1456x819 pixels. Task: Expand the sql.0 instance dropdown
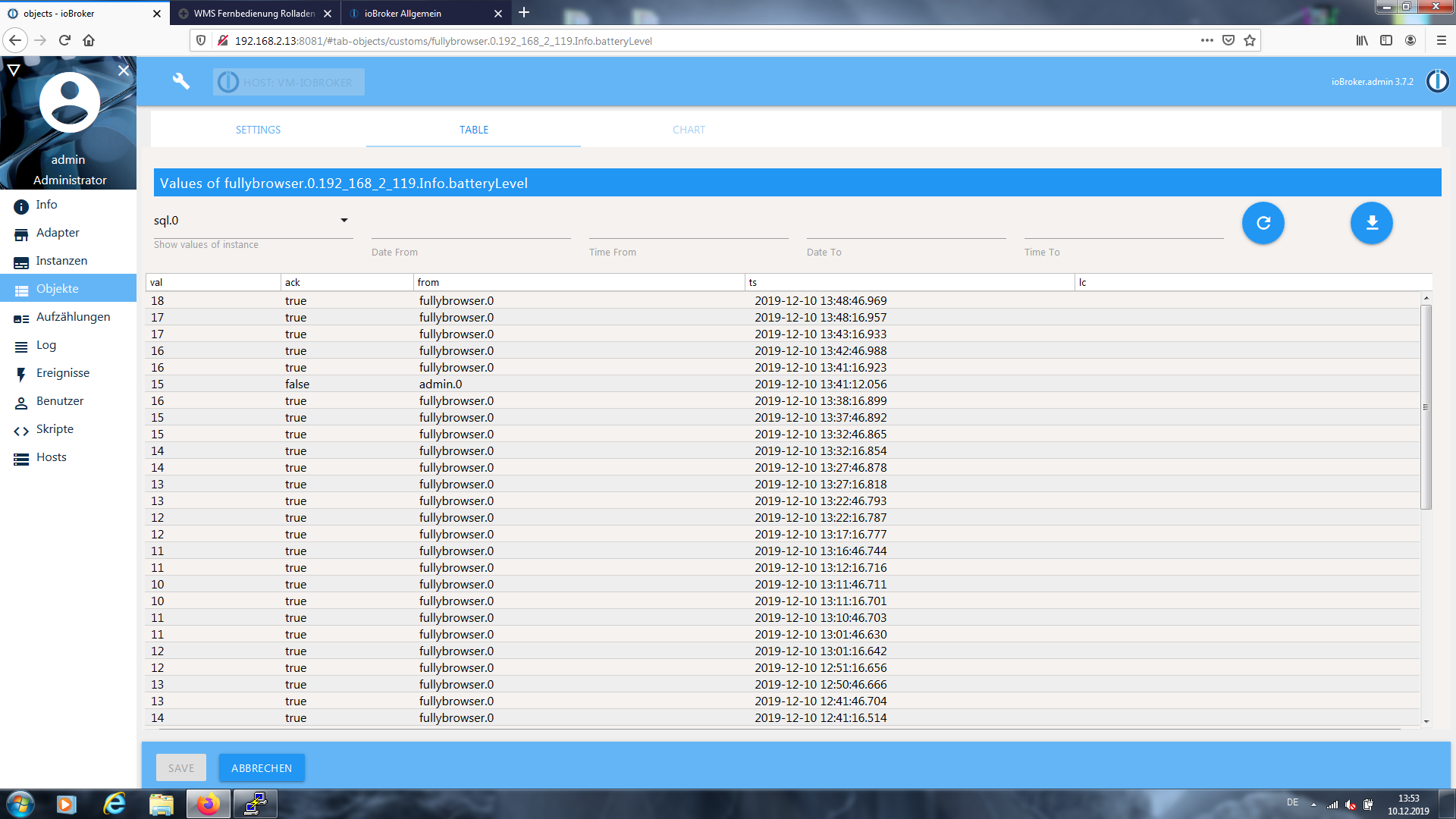click(344, 221)
